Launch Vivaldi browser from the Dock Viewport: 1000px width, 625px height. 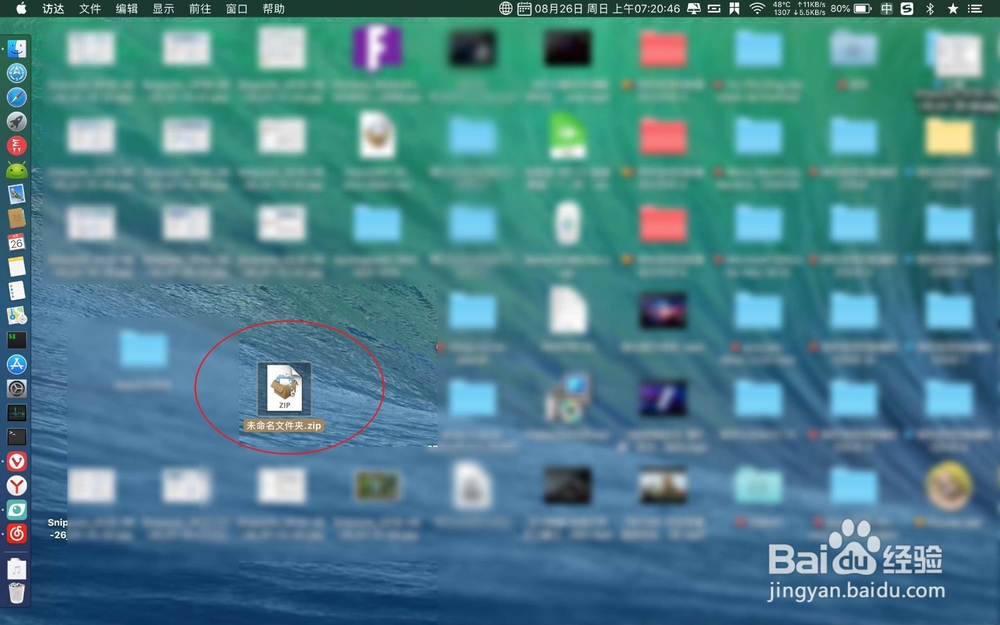[x=16, y=461]
